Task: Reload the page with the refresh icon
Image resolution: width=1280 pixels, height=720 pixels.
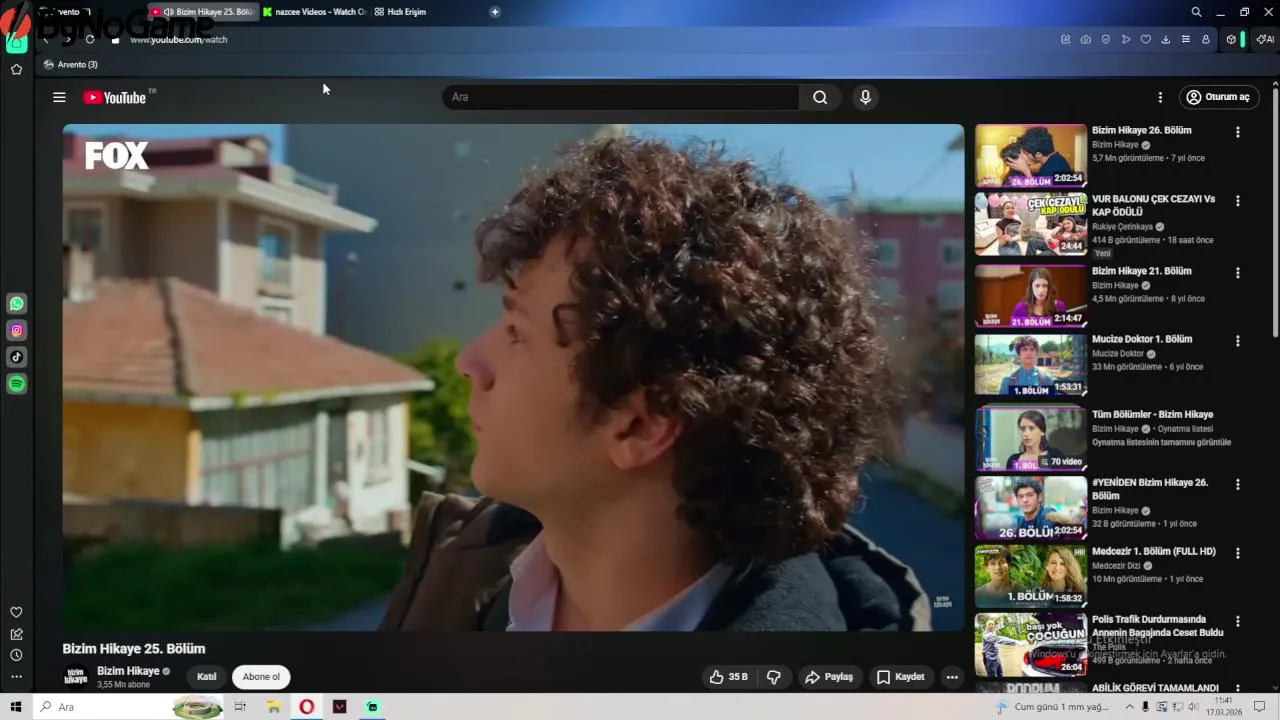Action: coord(90,39)
